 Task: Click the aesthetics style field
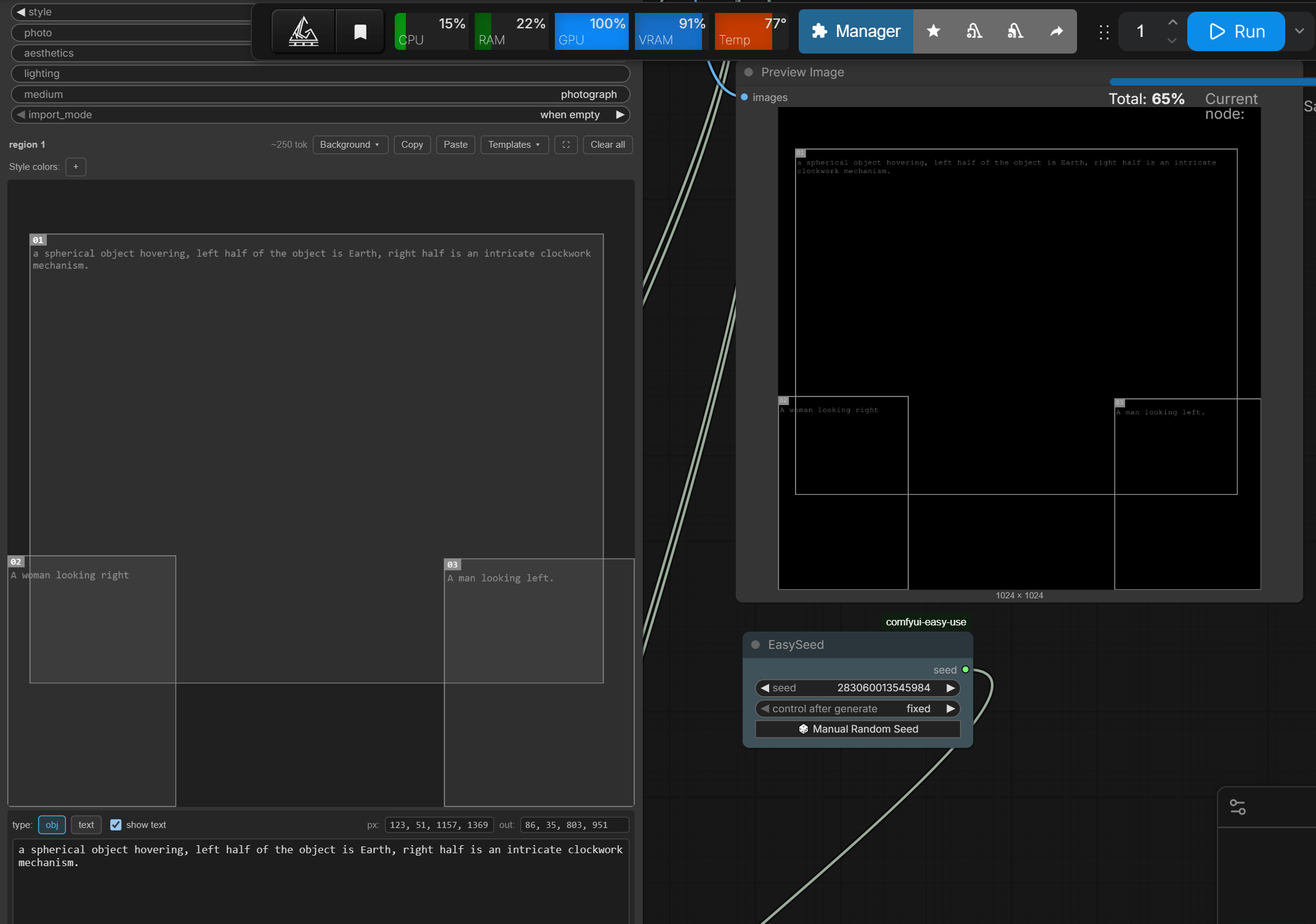[x=132, y=53]
